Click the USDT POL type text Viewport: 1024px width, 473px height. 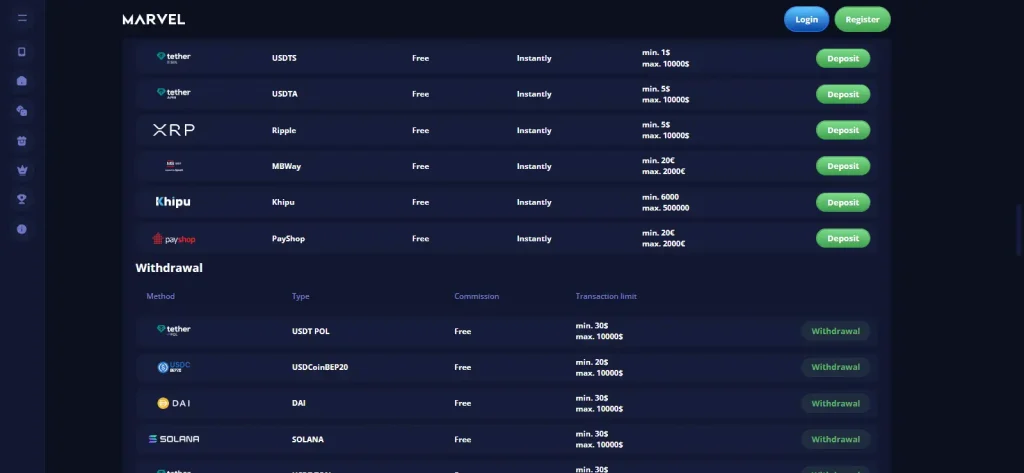pos(311,331)
